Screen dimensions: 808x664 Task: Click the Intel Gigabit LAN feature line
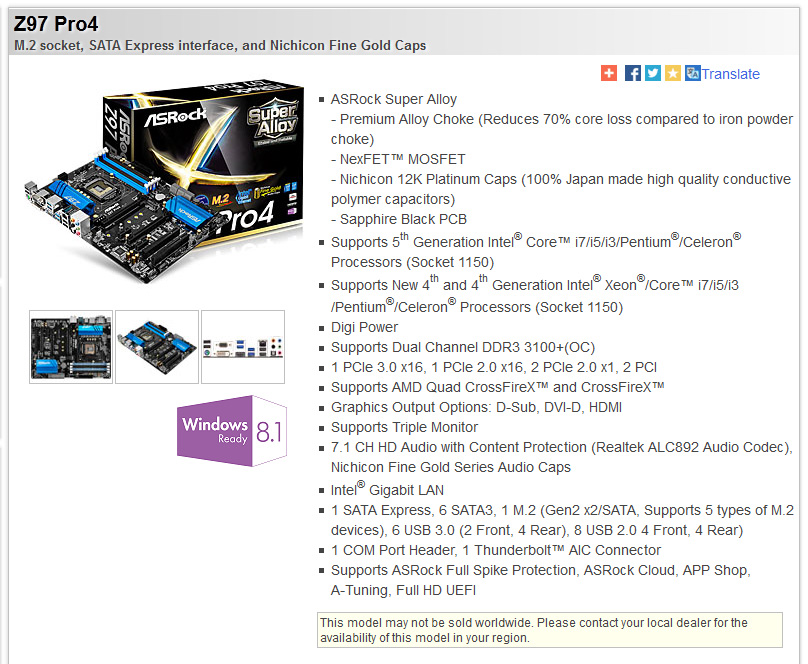coord(387,489)
